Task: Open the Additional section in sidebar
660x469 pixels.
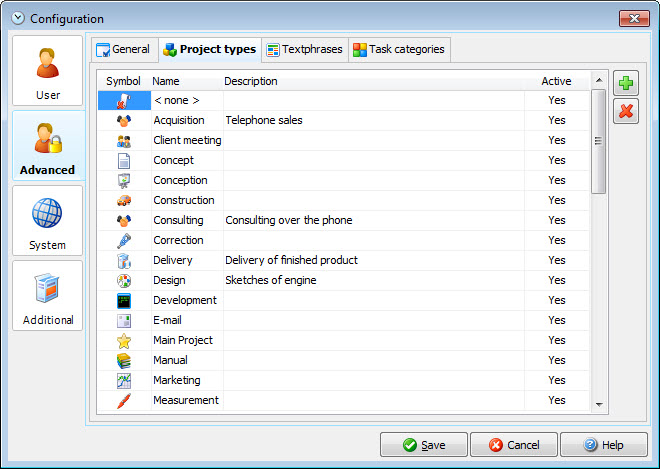Action: [48, 296]
